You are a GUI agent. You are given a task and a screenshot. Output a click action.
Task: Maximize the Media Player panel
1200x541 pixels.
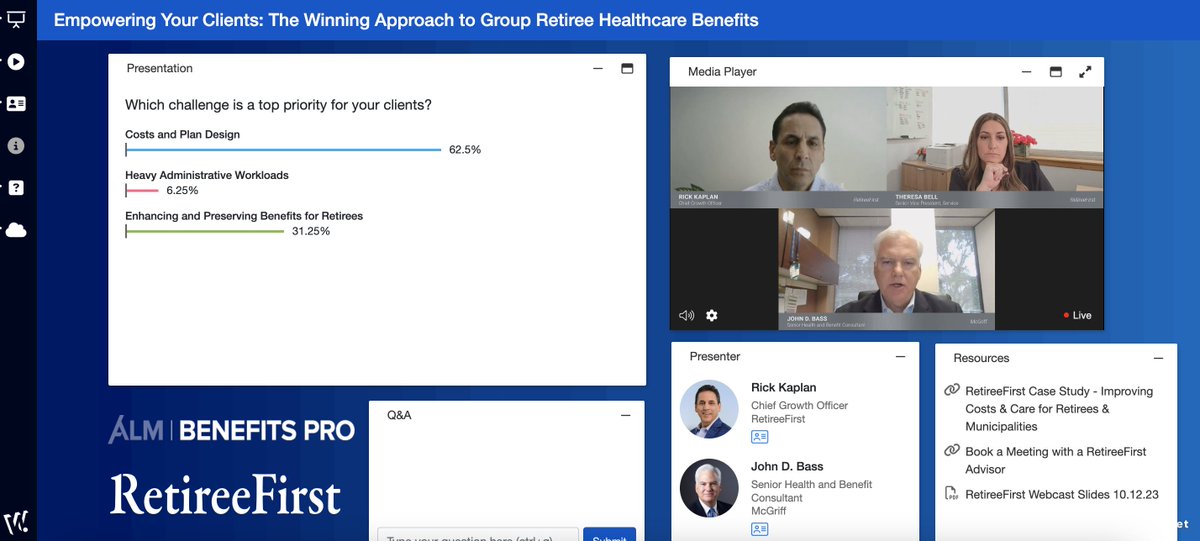pyautogui.click(x=1055, y=72)
